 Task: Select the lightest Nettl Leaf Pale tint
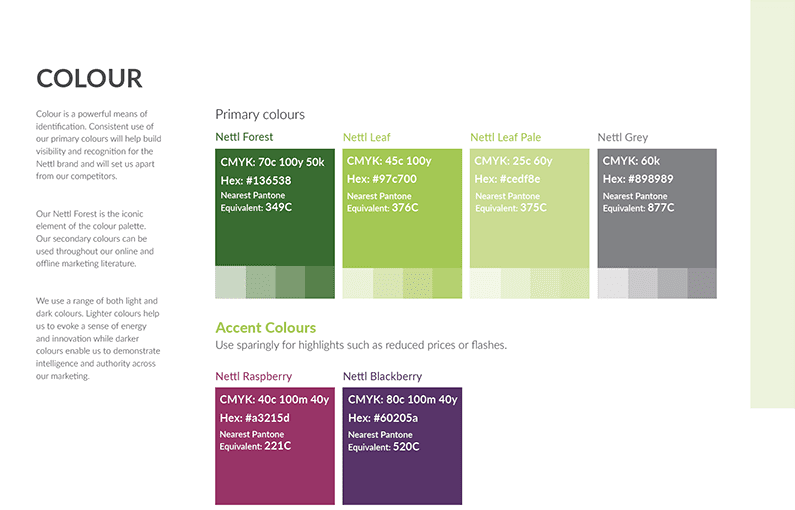pos(485,283)
